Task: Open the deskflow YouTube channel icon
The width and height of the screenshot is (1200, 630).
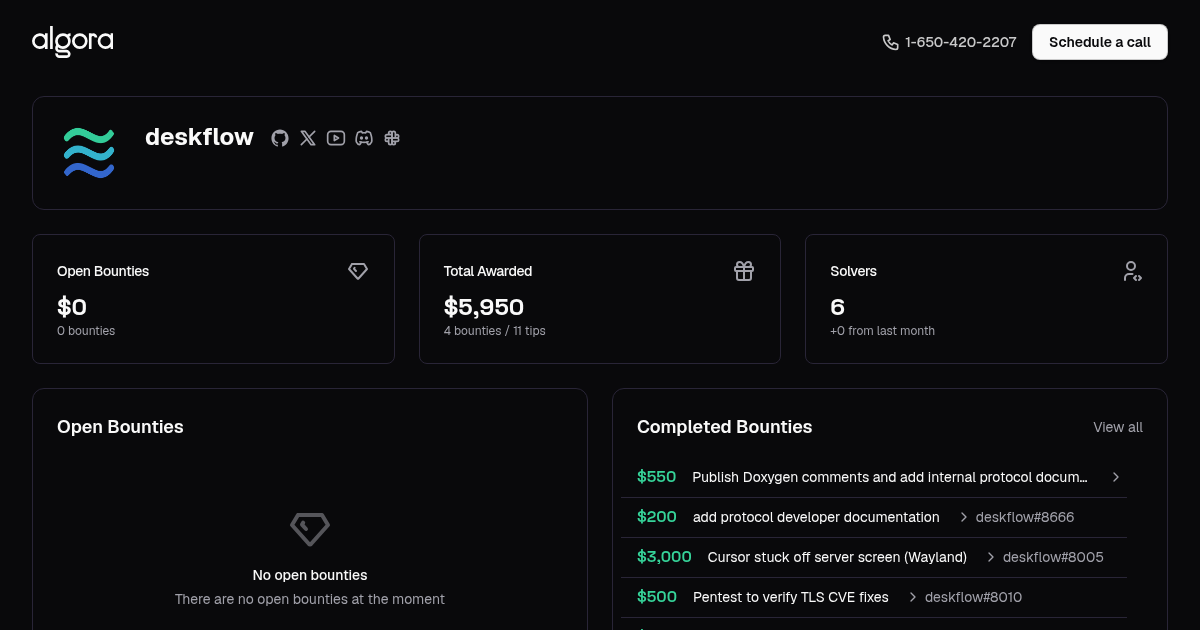Action: [x=336, y=138]
